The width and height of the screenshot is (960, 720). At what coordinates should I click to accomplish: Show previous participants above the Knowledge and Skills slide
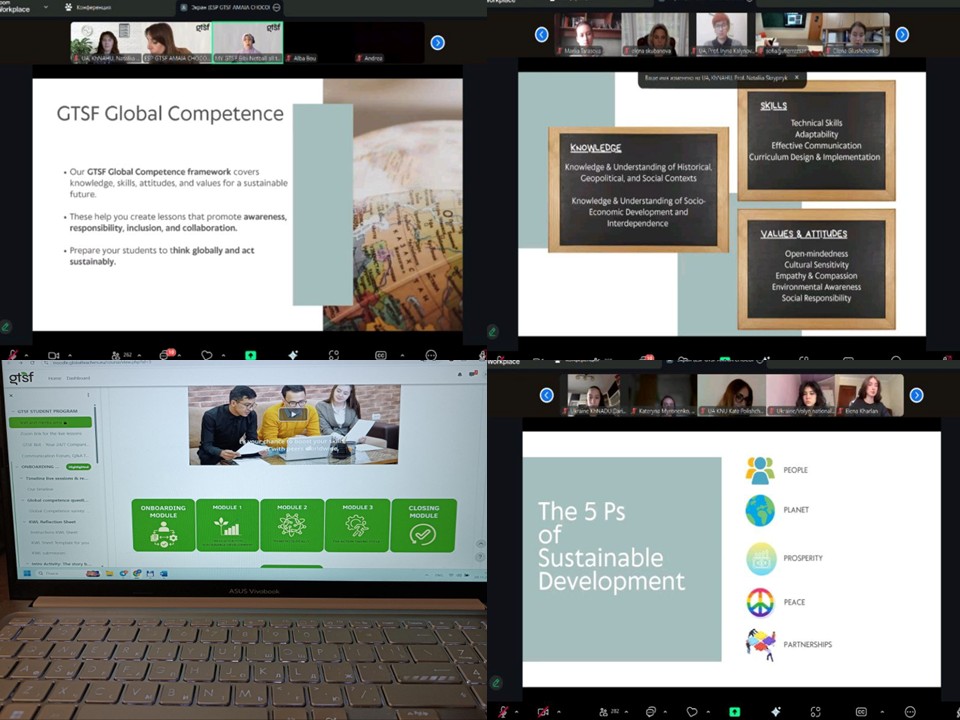(x=541, y=34)
